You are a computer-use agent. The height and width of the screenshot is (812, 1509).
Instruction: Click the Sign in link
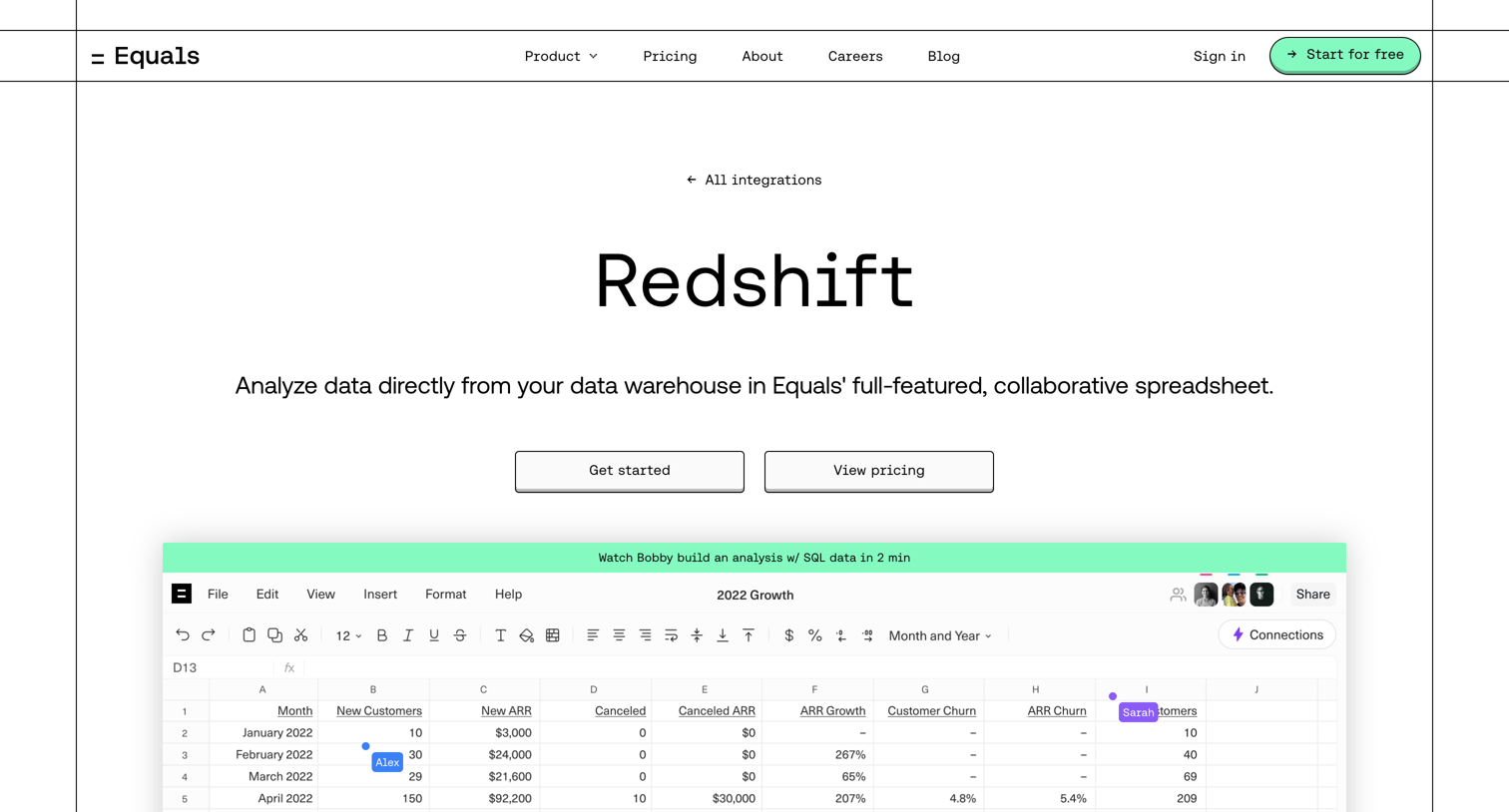(x=1220, y=56)
